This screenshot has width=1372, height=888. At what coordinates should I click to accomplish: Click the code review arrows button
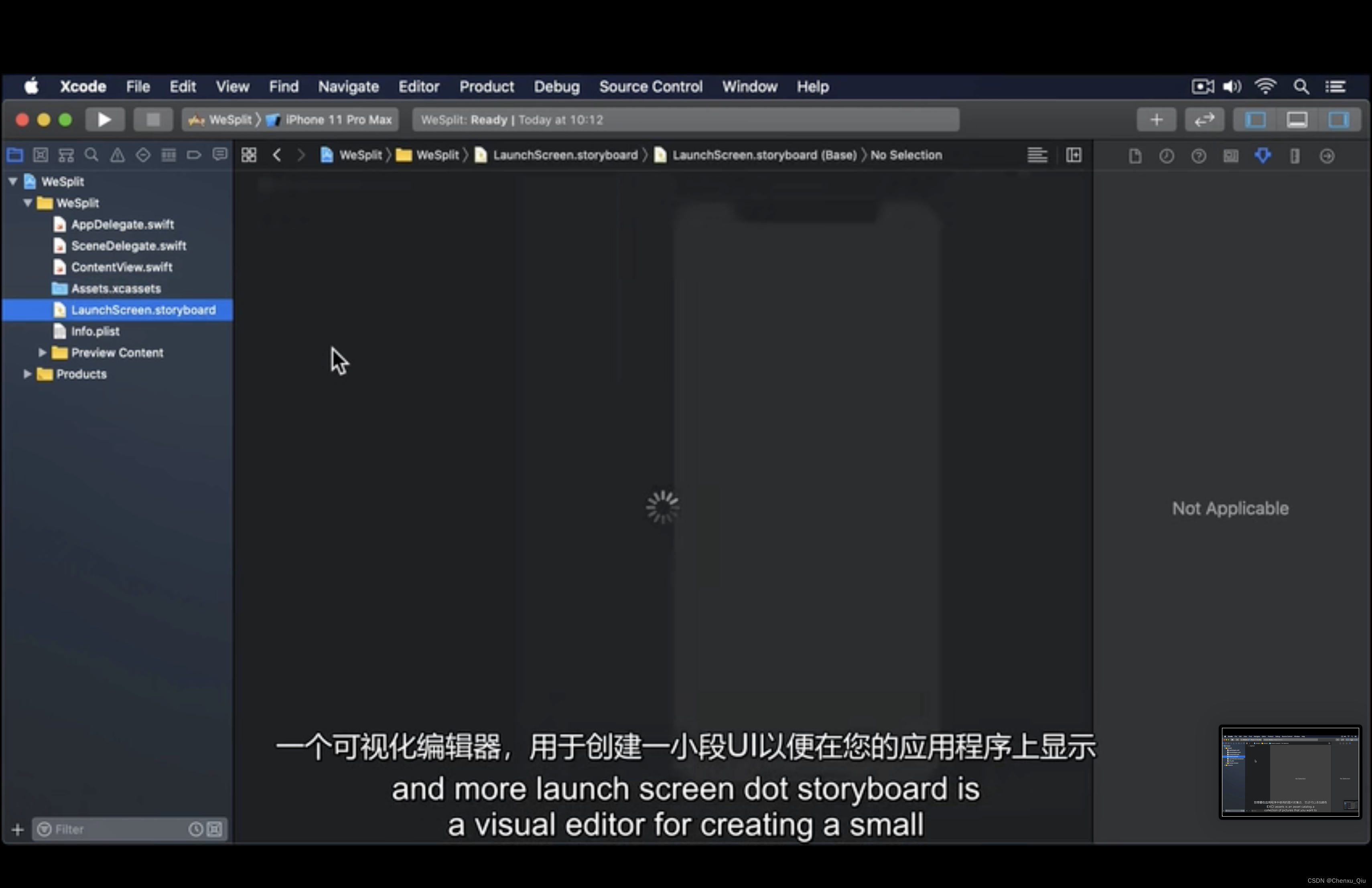coord(1204,120)
